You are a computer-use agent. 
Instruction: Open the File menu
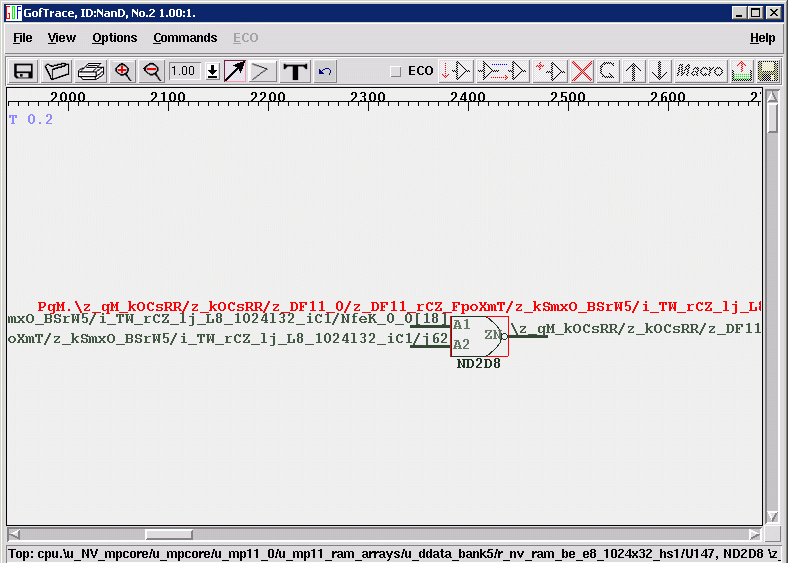tap(22, 38)
